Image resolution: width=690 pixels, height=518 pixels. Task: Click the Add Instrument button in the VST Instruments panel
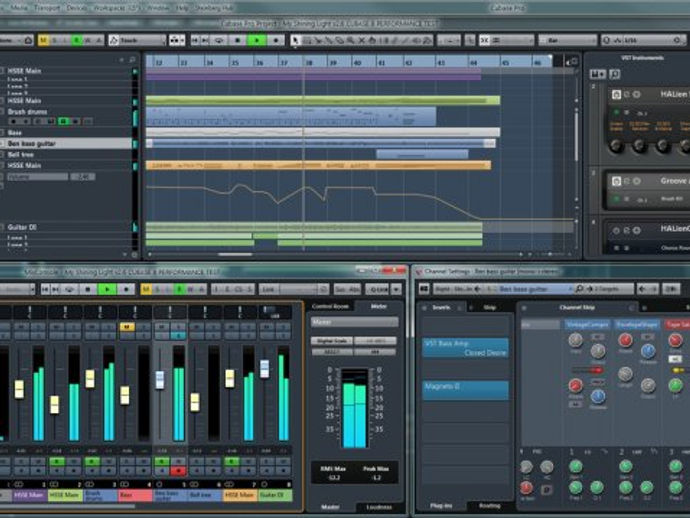pyautogui.click(x=598, y=74)
